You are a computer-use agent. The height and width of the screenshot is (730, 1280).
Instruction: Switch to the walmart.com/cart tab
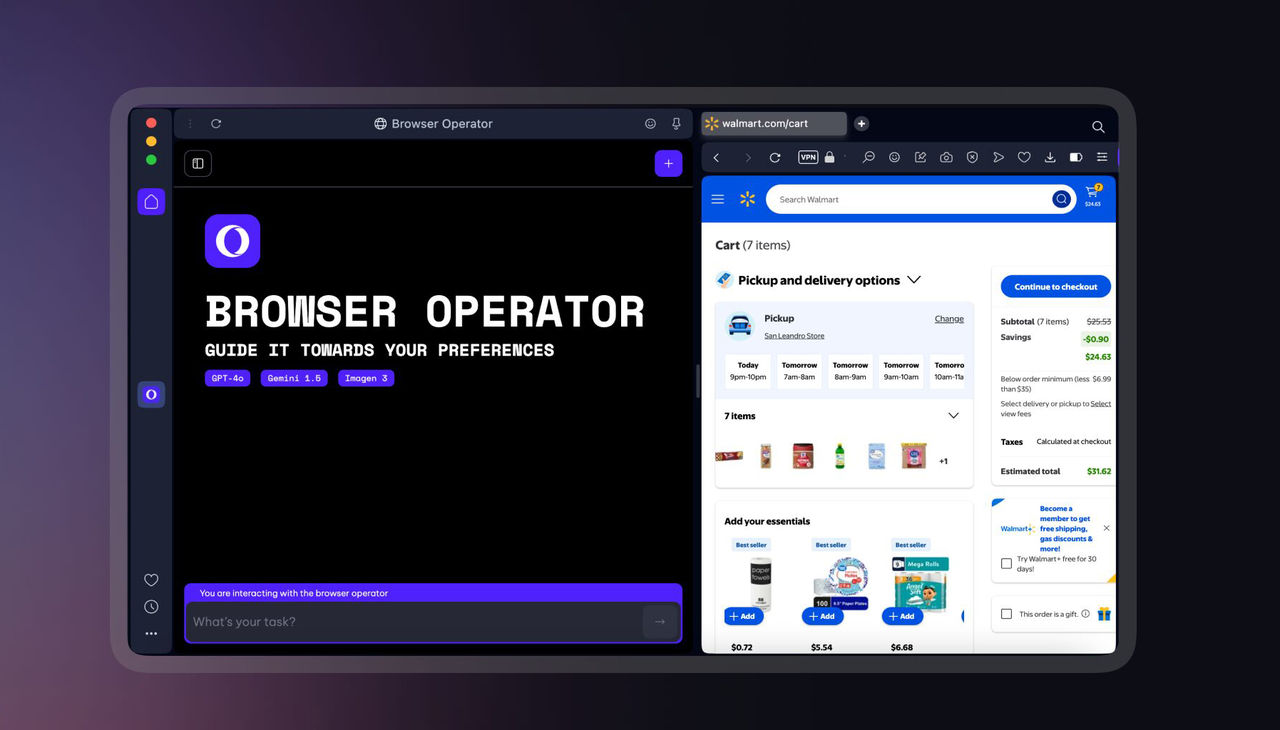(x=773, y=123)
